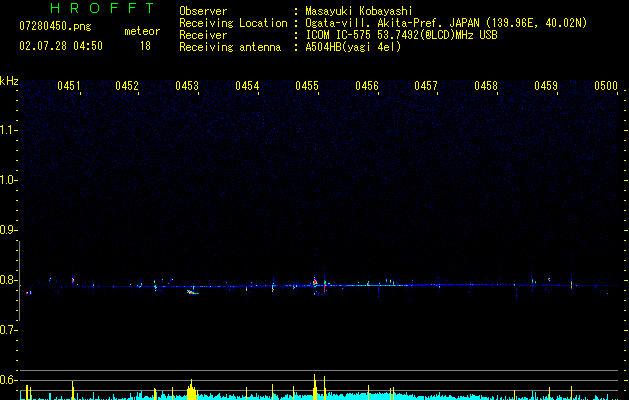Click the 0.6 kHz frequency label
Screen dimensions: 629x400
pos(8,380)
